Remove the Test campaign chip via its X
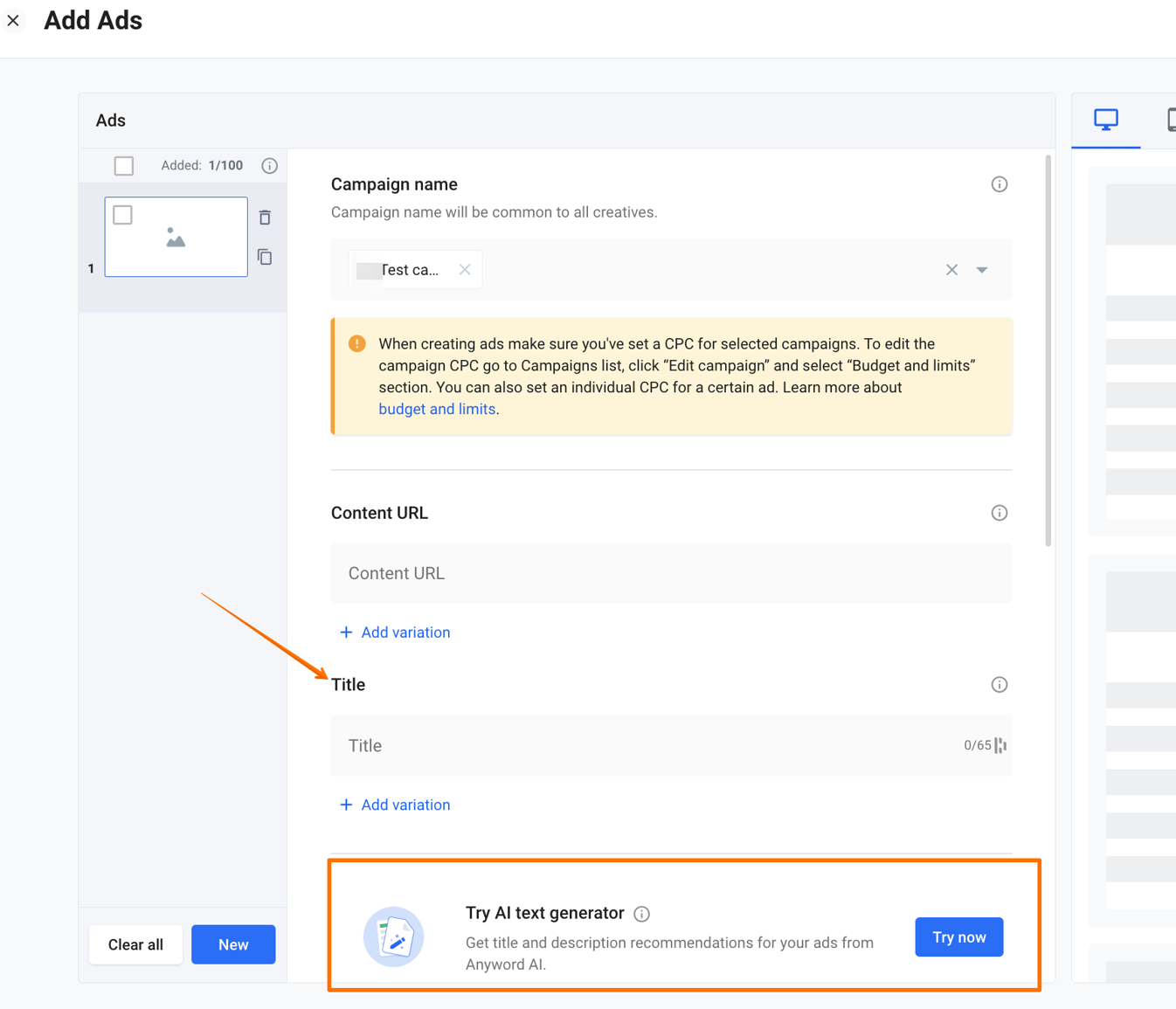Screen dimensions: 1176x1009 (464, 269)
